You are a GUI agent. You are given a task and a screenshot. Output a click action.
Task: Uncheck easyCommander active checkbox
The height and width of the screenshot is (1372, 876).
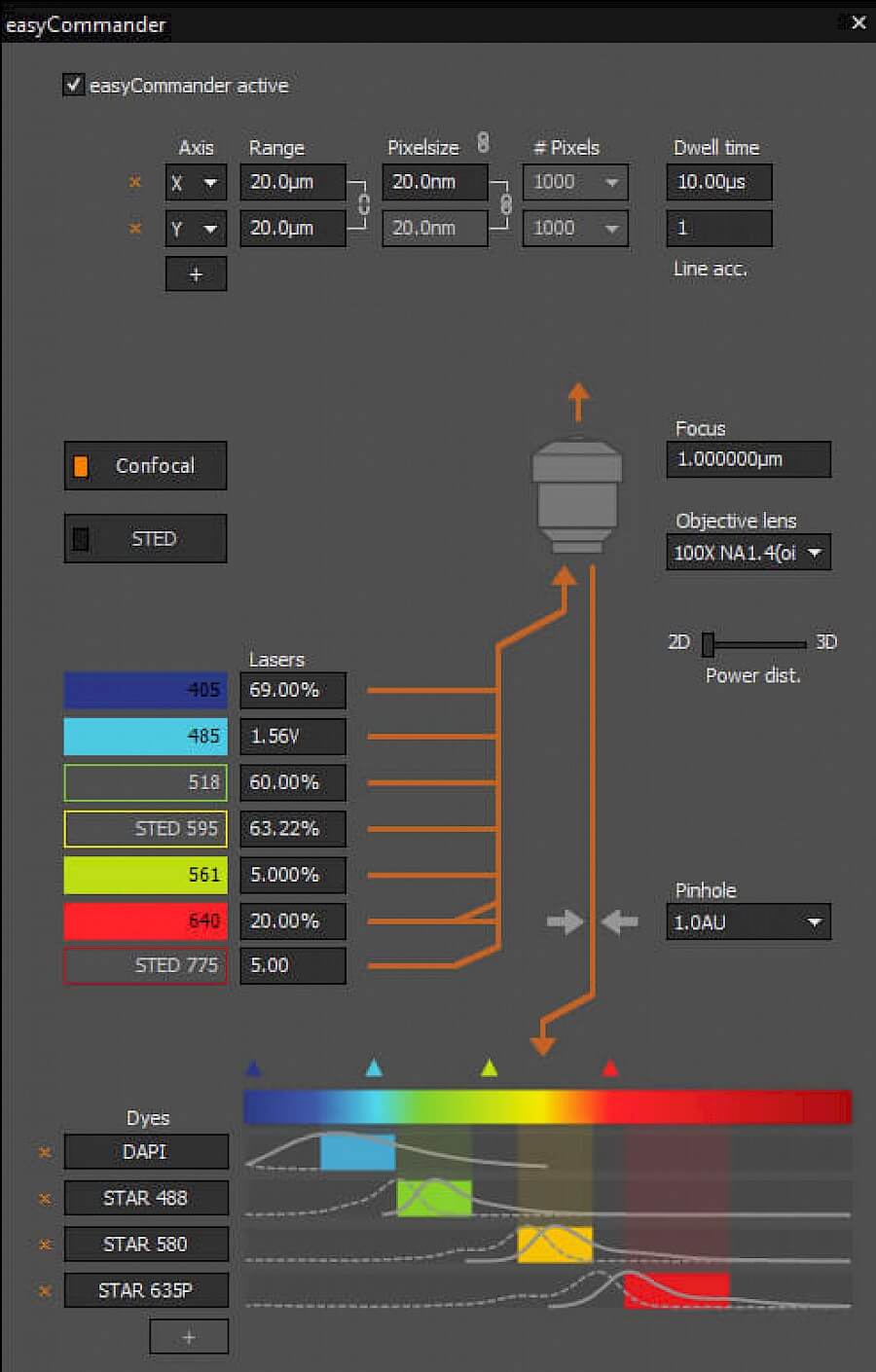[74, 85]
